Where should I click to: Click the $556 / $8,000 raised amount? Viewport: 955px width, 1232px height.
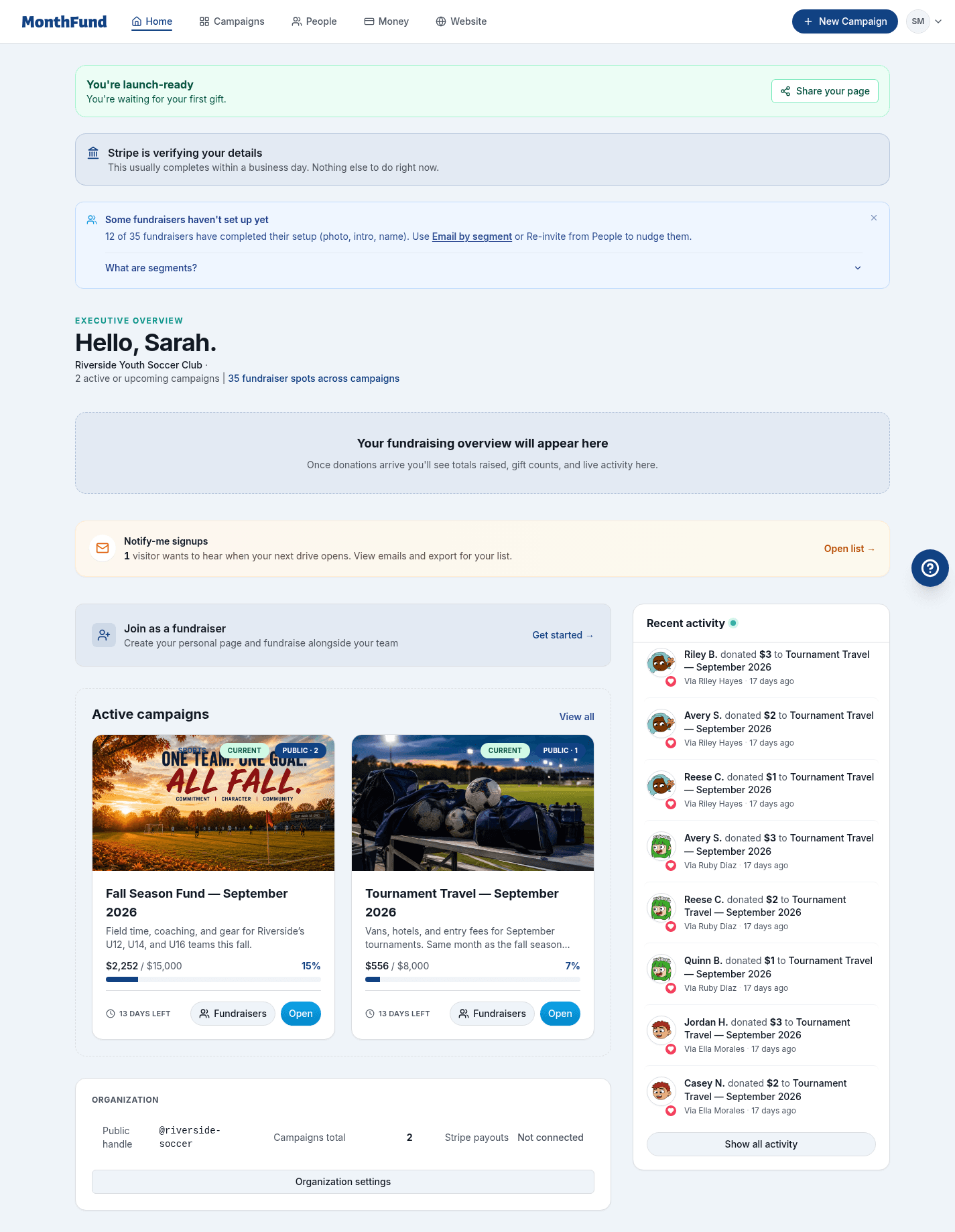[x=397, y=966]
